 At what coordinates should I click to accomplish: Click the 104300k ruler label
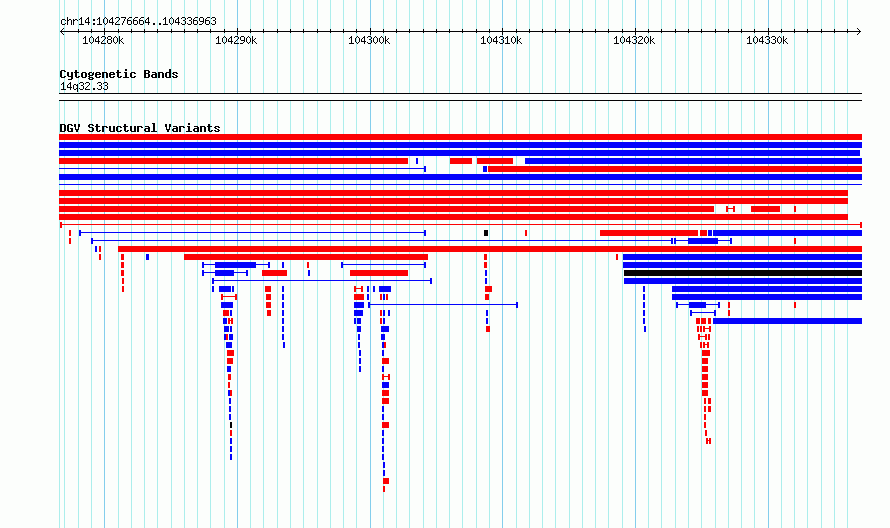(x=368, y=41)
